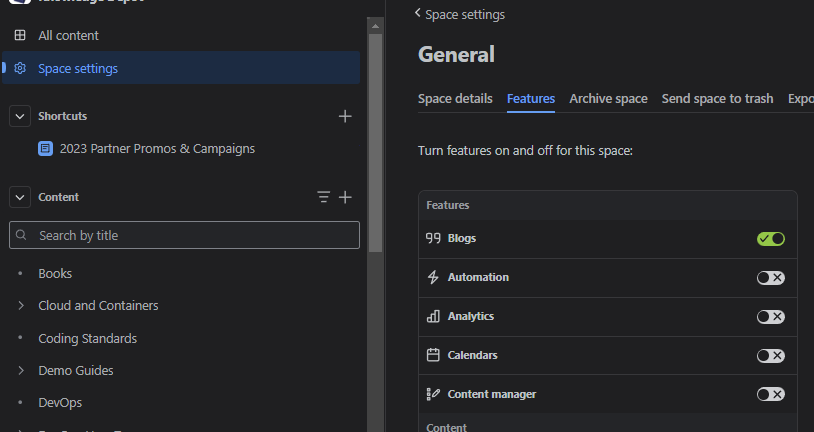Open the Coding Standards page
The height and width of the screenshot is (432, 814).
87,338
